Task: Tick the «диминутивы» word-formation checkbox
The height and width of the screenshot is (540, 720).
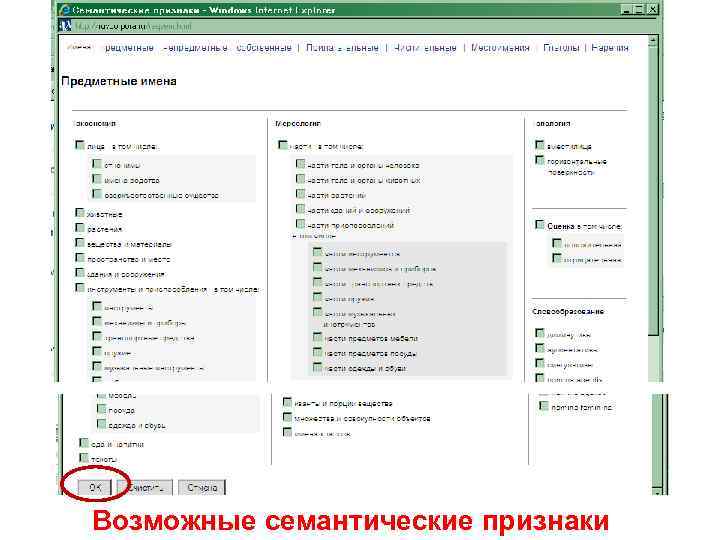Action: [x=540, y=333]
